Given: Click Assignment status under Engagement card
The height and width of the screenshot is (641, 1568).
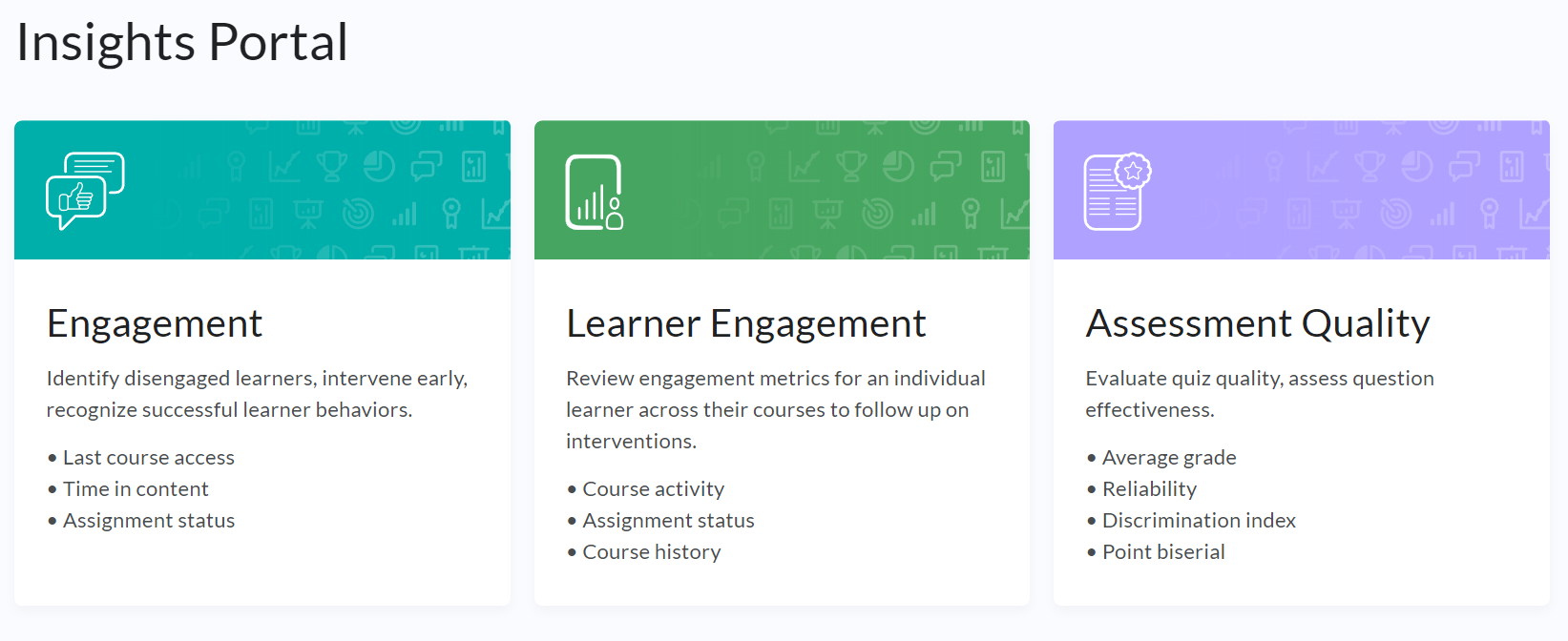Looking at the screenshot, I should click(149, 521).
